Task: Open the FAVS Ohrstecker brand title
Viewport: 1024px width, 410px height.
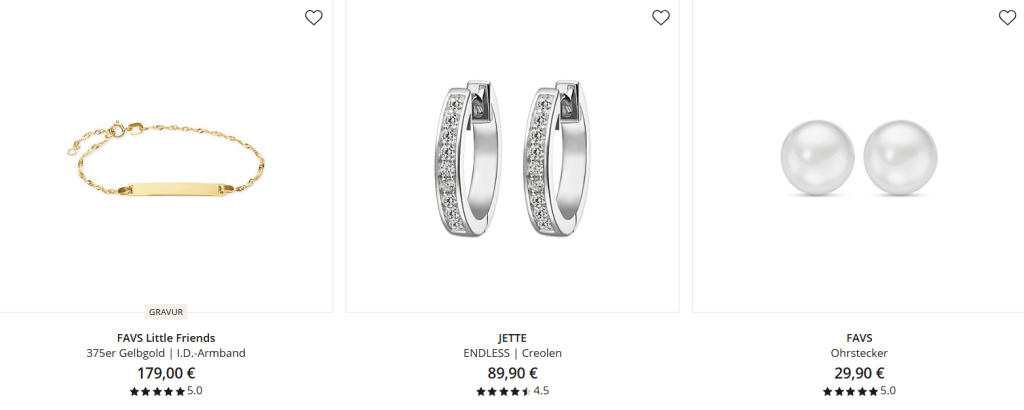Action: coord(859,338)
